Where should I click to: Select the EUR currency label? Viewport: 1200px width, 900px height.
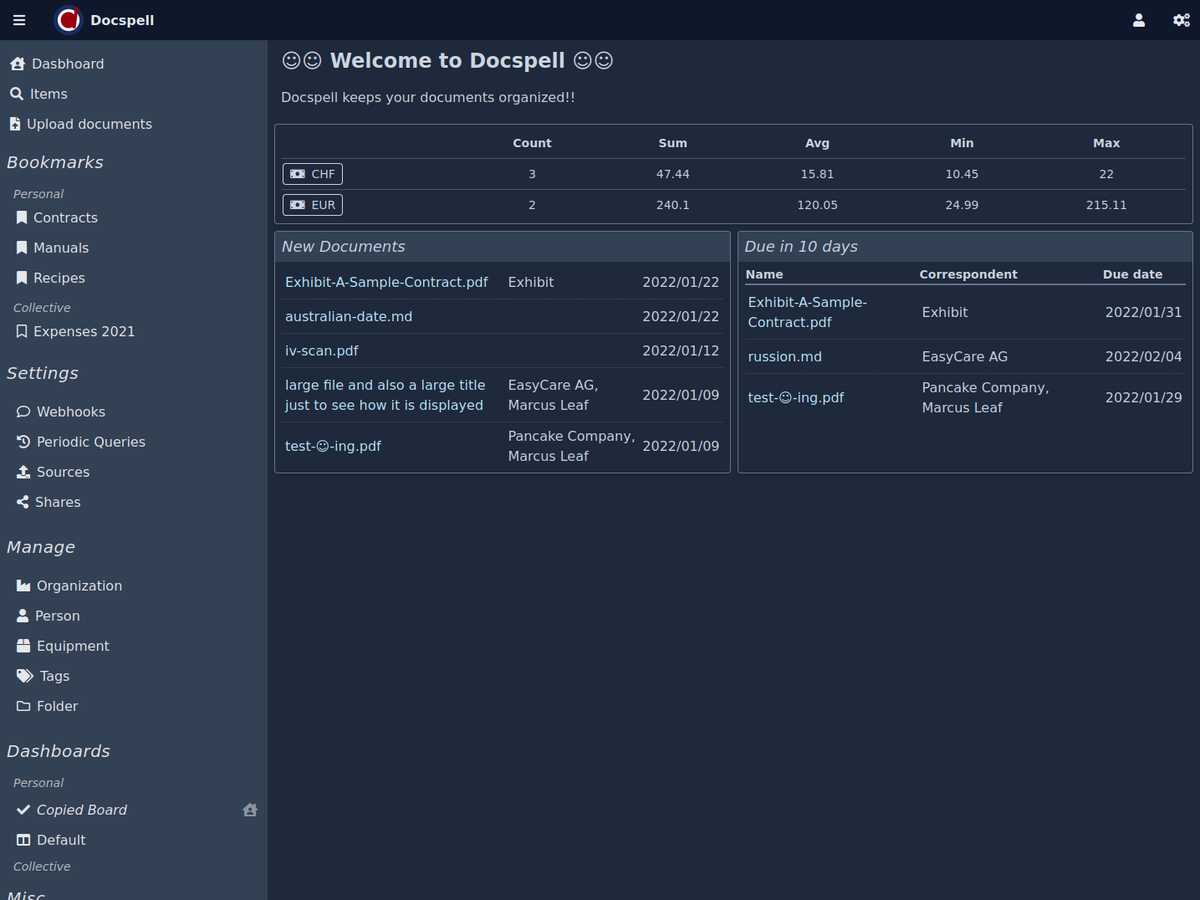(x=313, y=205)
